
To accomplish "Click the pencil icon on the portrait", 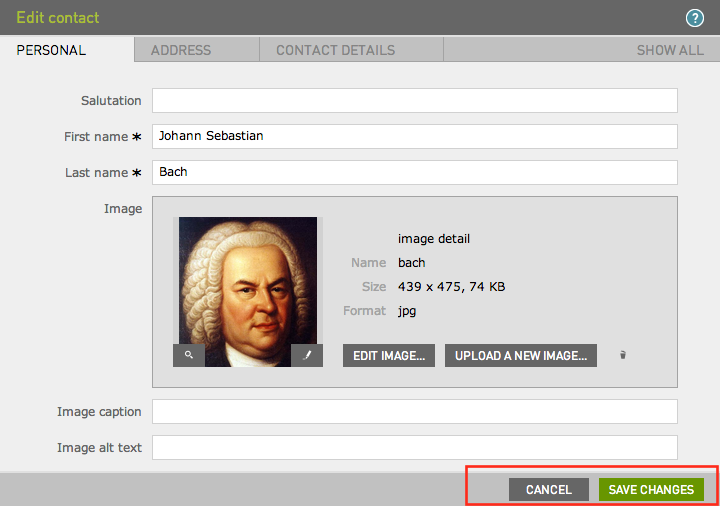I will tap(307, 355).
